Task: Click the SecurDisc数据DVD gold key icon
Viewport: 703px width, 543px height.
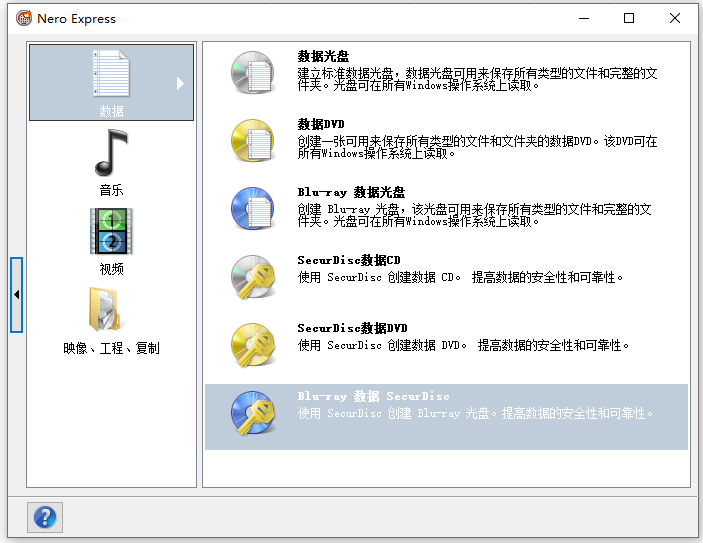Action: click(x=253, y=344)
